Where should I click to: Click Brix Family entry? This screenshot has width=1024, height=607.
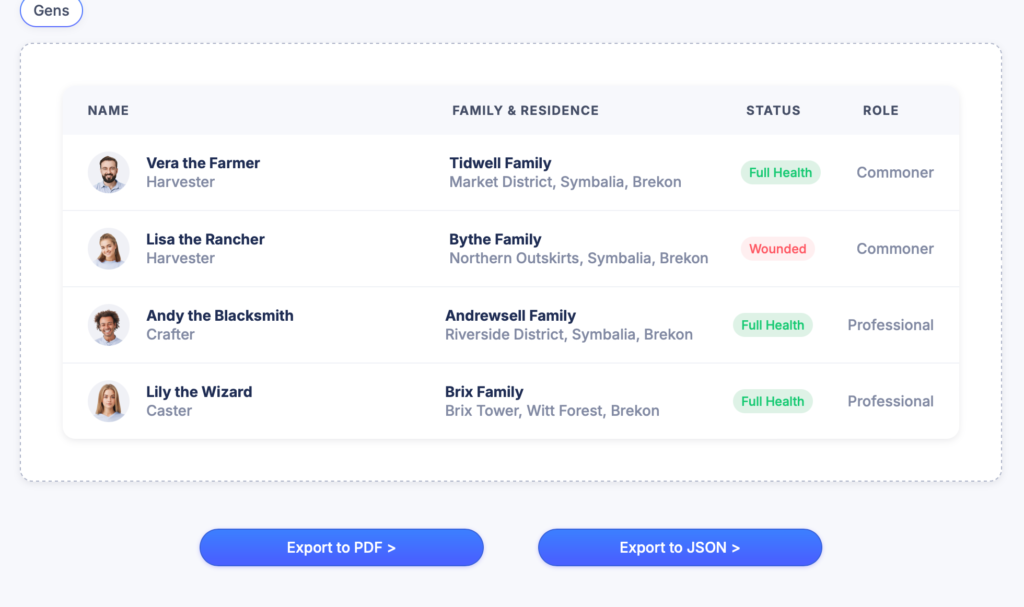pyautogui.click(x=484, y=392)
